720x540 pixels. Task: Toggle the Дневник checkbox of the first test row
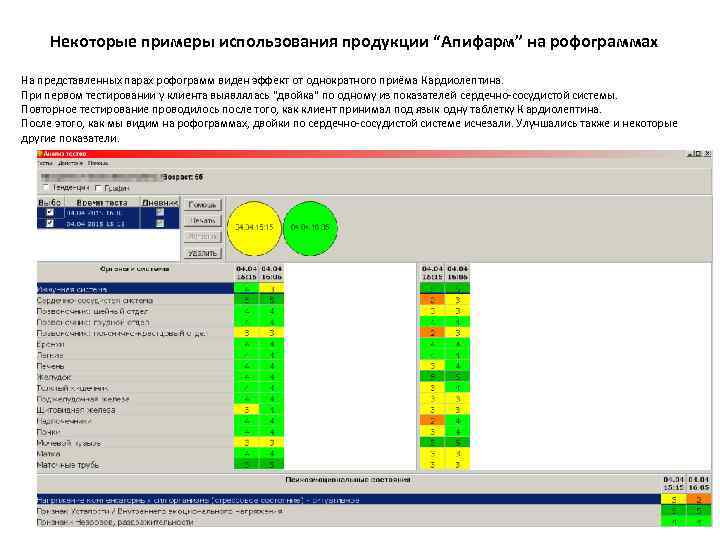coord(160,212)
